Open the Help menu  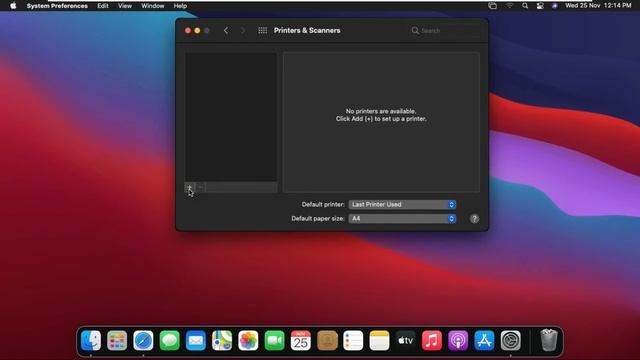point(180,6)
